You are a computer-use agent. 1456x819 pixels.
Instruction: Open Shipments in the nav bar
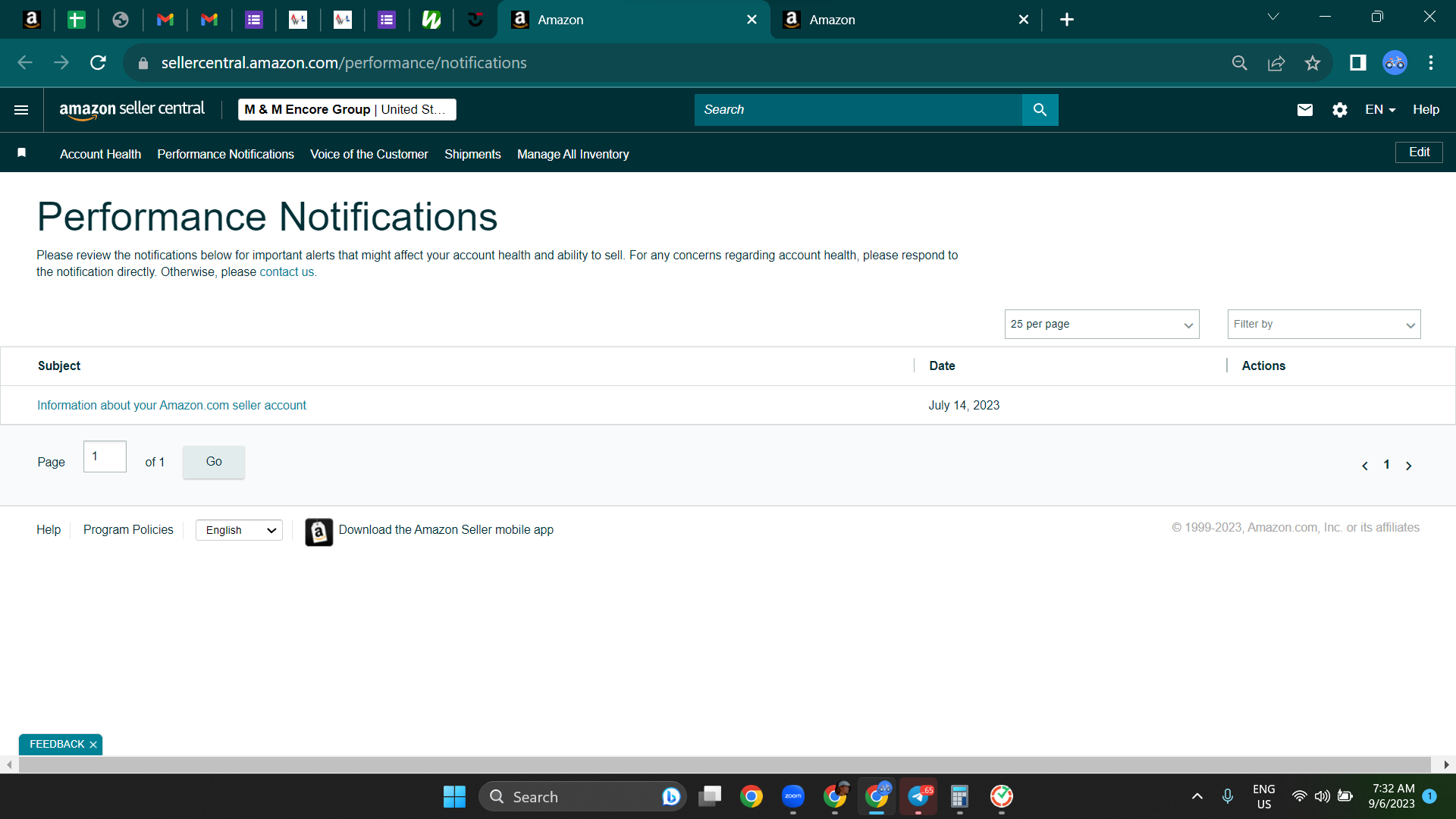point(472,154)
